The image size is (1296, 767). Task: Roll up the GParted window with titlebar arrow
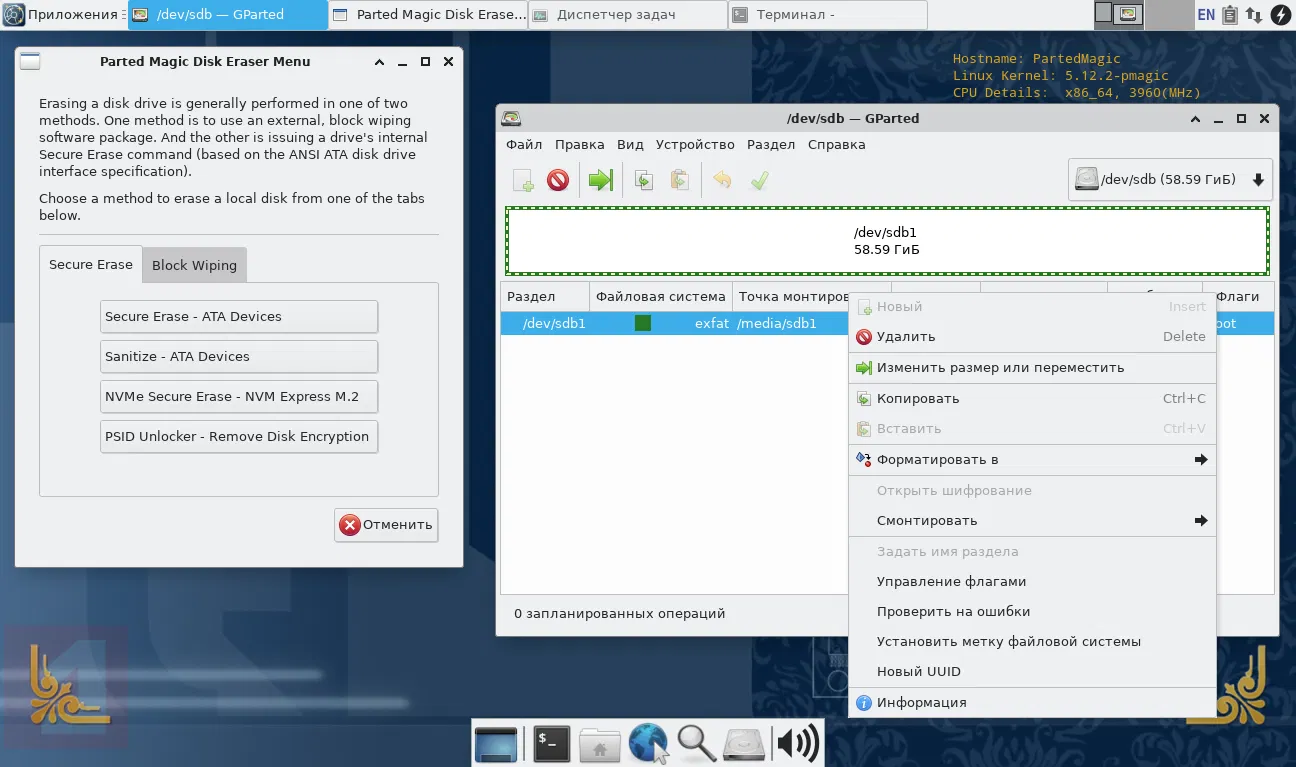pyautogui.click(x=1195, y=118)
